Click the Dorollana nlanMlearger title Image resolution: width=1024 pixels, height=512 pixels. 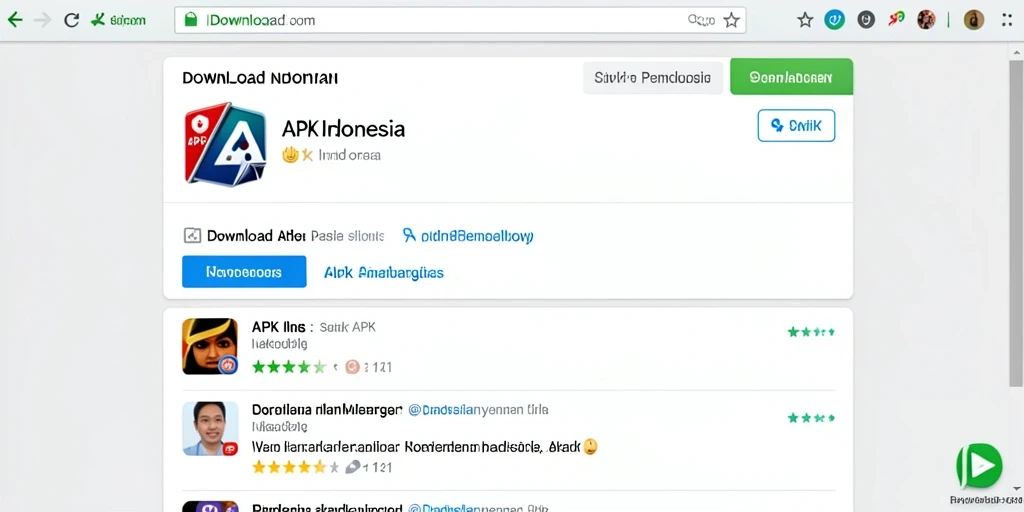(327, 410)
